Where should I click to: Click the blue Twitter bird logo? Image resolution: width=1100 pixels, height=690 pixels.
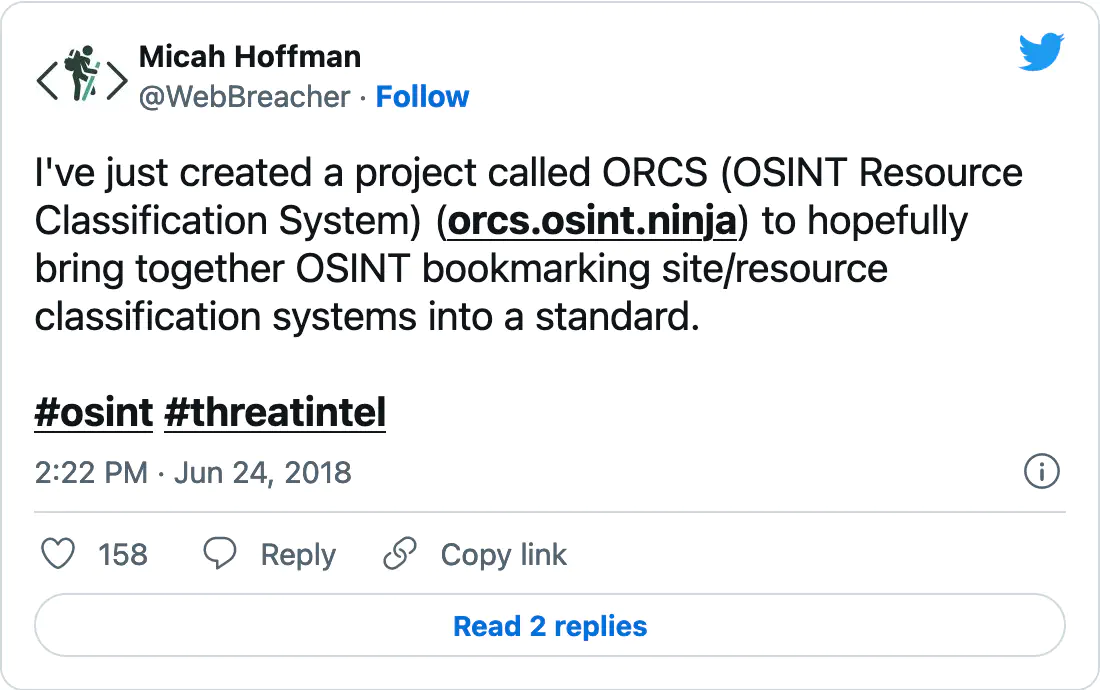1041,52
